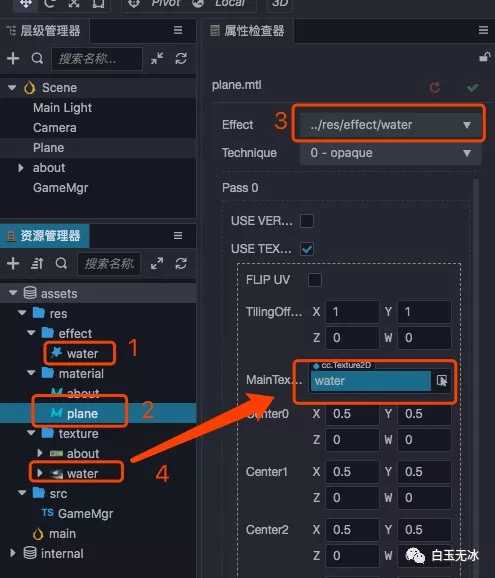Viewport: 495px width, 578px height.
Task: Click the sort assets icon
Action: click(37, 264)
